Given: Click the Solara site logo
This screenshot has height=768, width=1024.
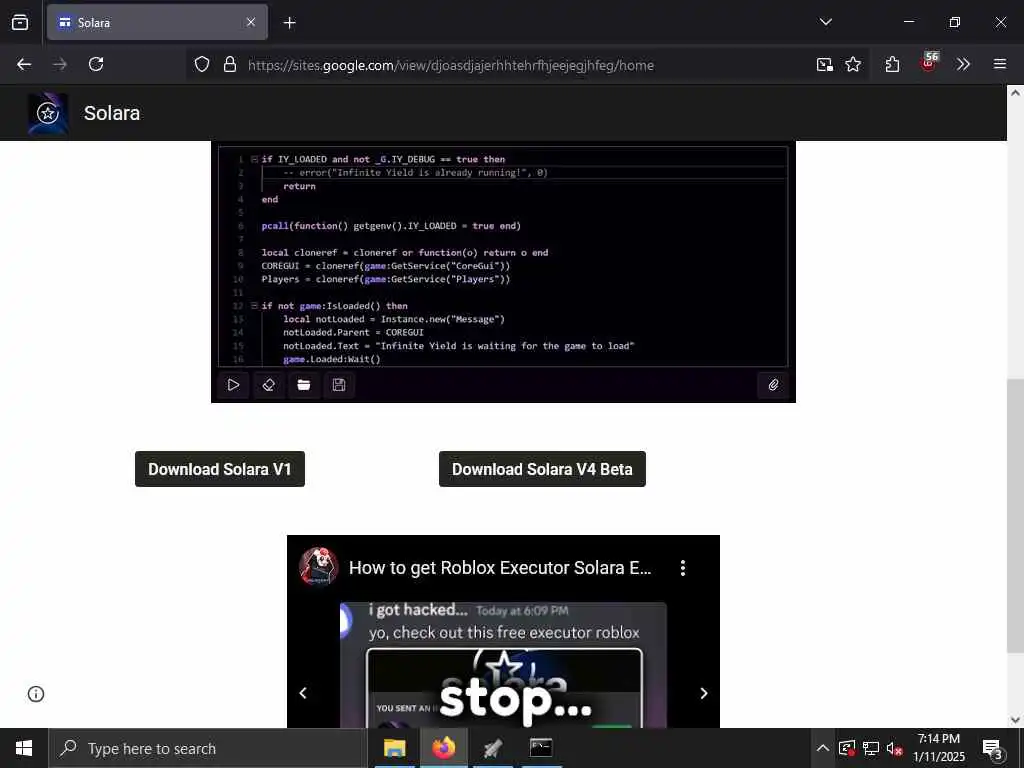Looking at the screenshot, I should (48, 113).
